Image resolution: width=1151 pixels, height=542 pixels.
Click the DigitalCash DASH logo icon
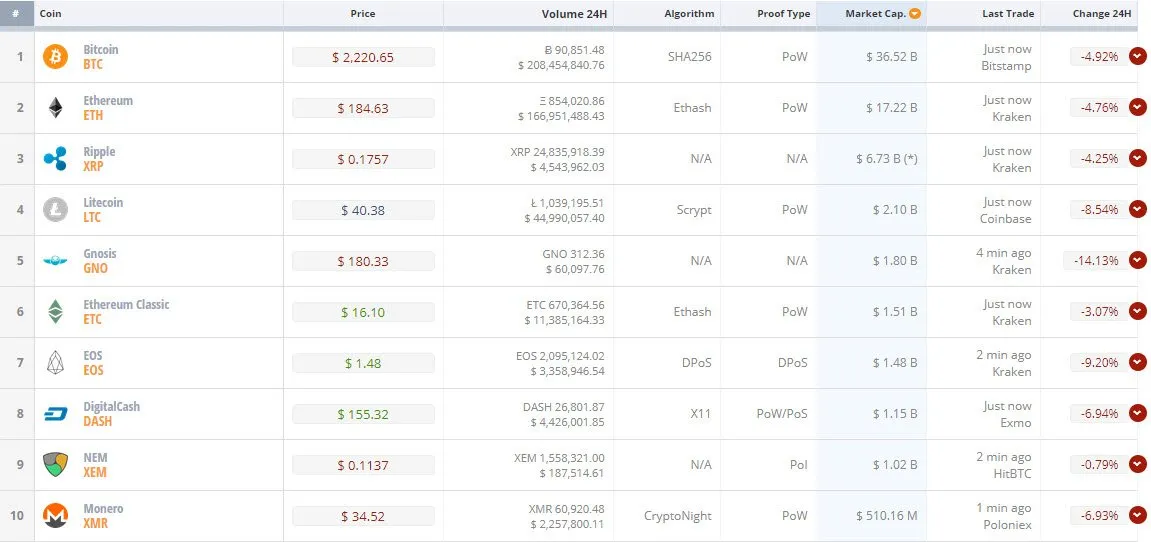(x=55, y=414)
